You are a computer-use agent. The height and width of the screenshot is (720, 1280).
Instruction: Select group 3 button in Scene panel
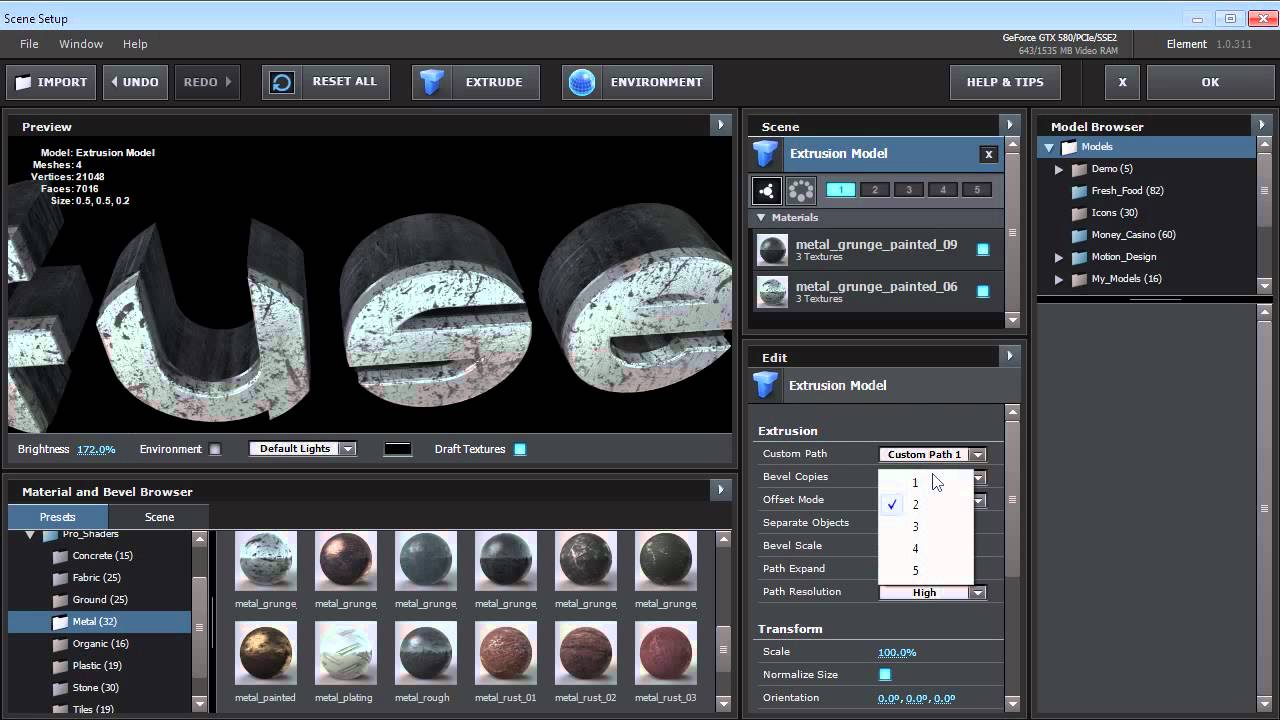tap(909, 190)
